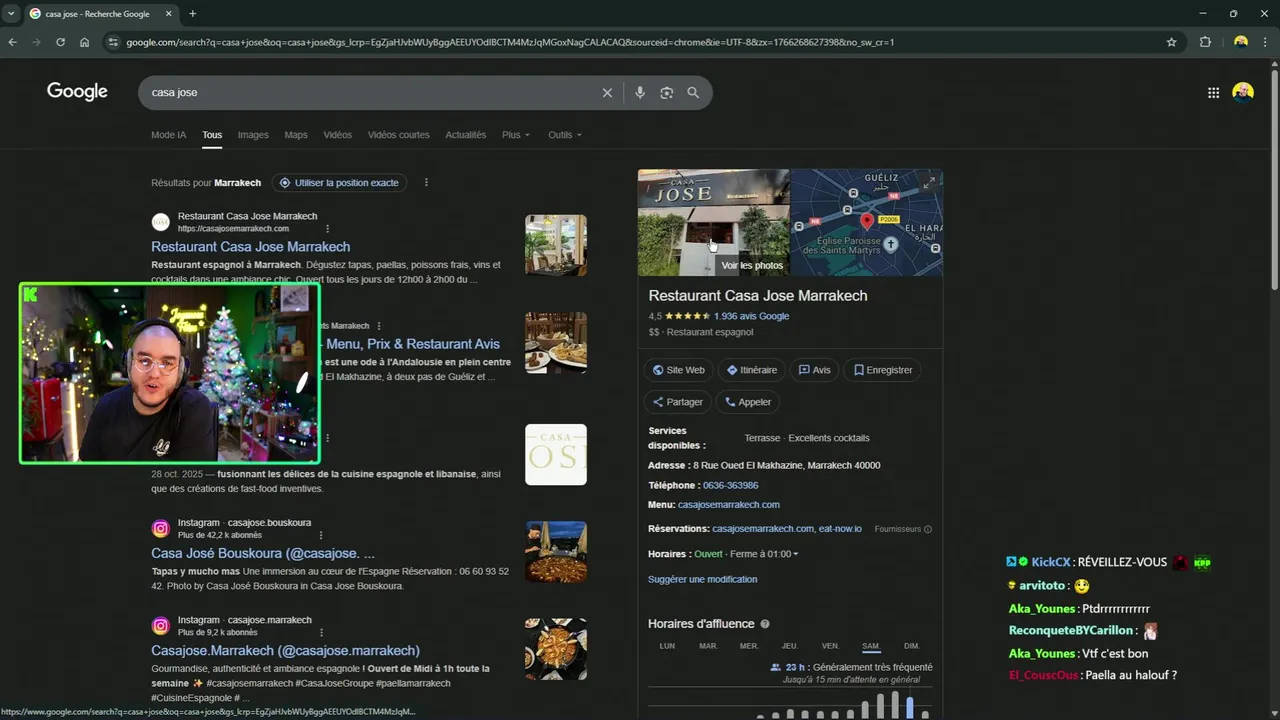The image size is (1280, 720).
Task: Open the Chrome profile avatar in toolbar
Action: point(1241,42)
